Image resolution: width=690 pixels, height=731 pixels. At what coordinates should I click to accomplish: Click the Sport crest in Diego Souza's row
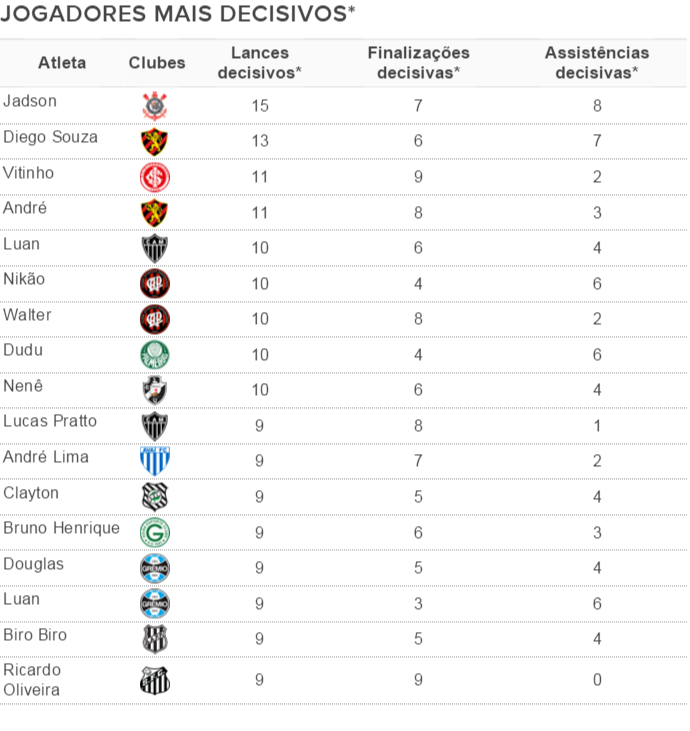[x=154, y=141]
